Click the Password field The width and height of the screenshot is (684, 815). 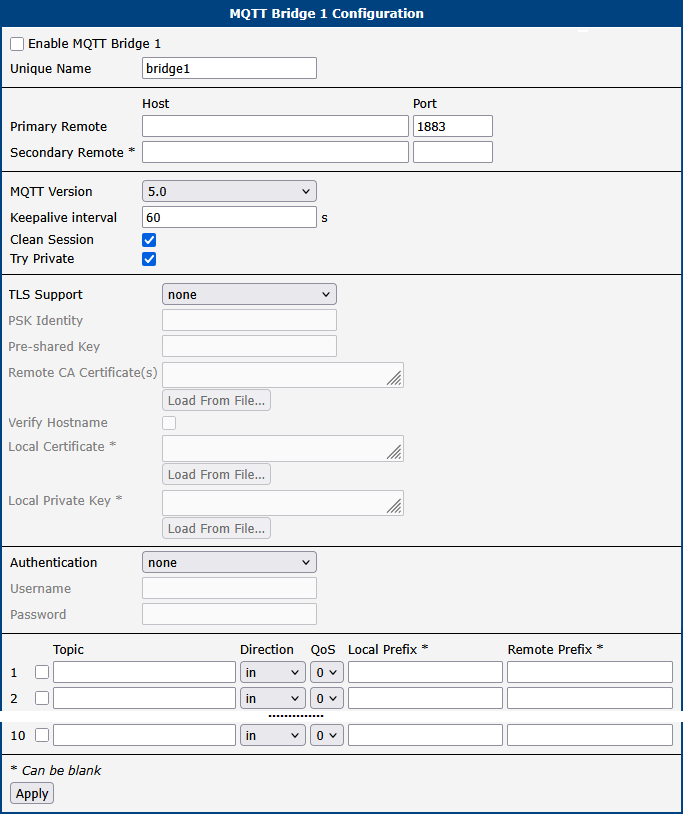[229, 614]
